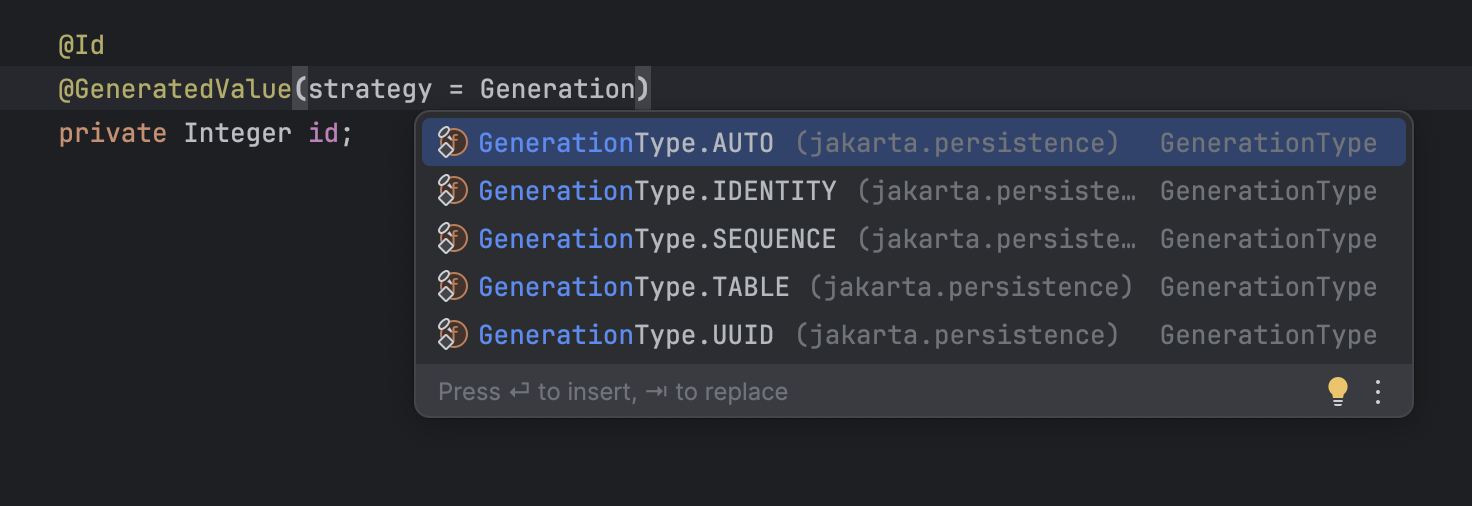This screenshot has width=1472, height=506.
Task: Click the @Id annotation in code
Action: coord(81,45)
